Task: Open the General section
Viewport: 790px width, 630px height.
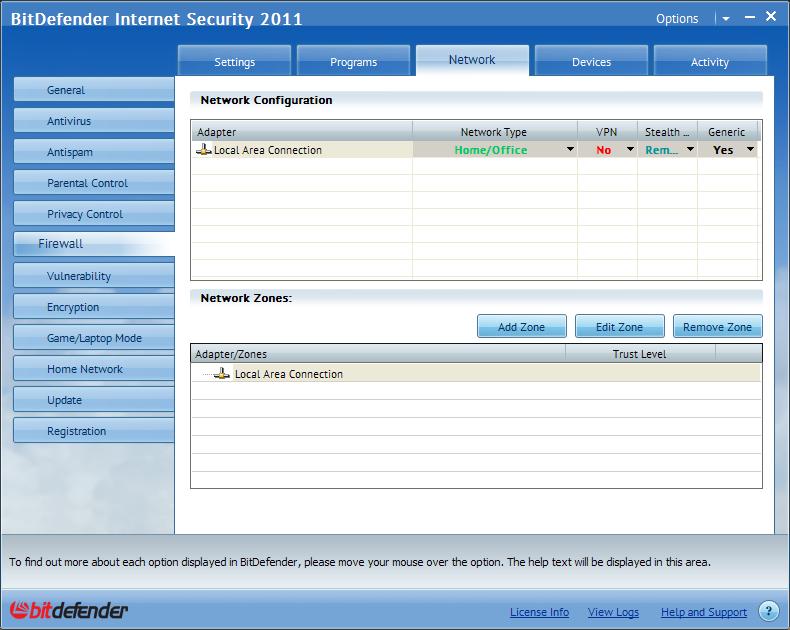Action: pos(94,90)
